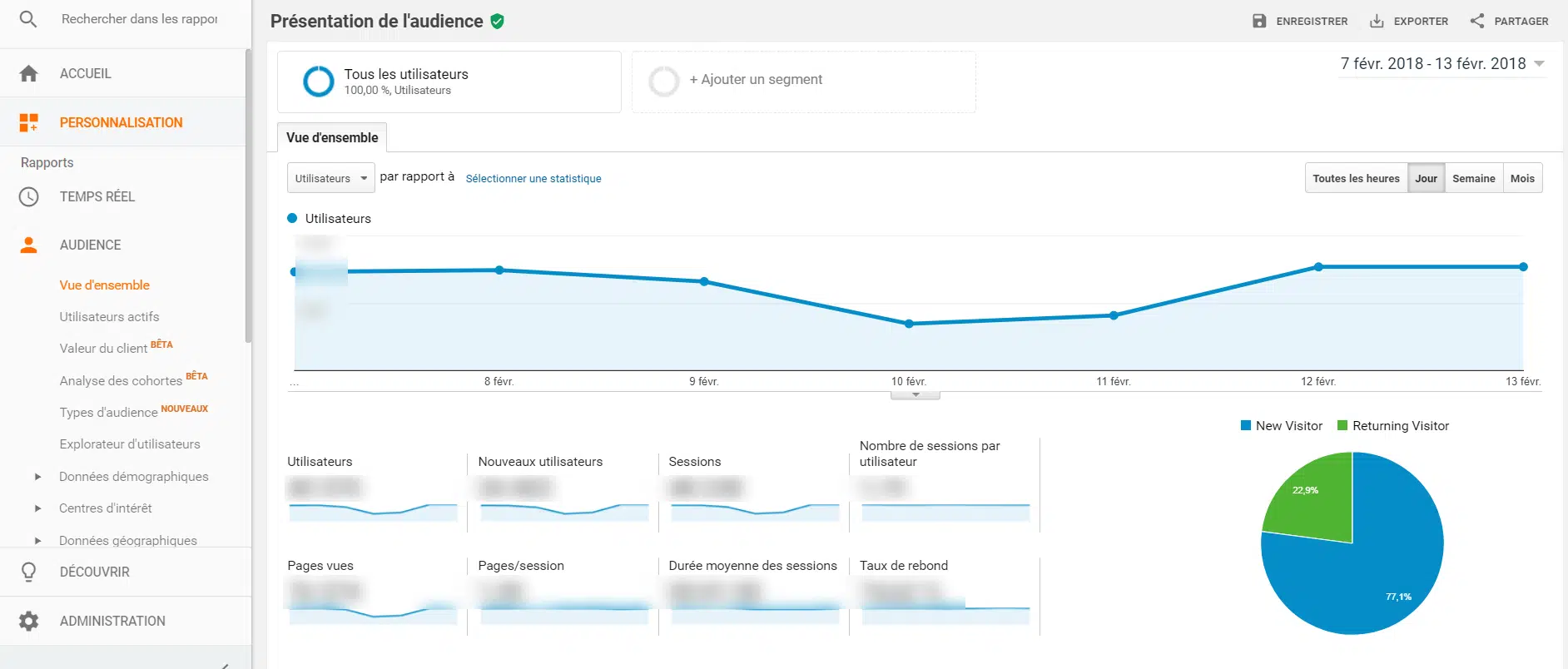This screenshot has height=669, width=1568.
Task: Click the search magnifier icon
Action: (28, 19)
